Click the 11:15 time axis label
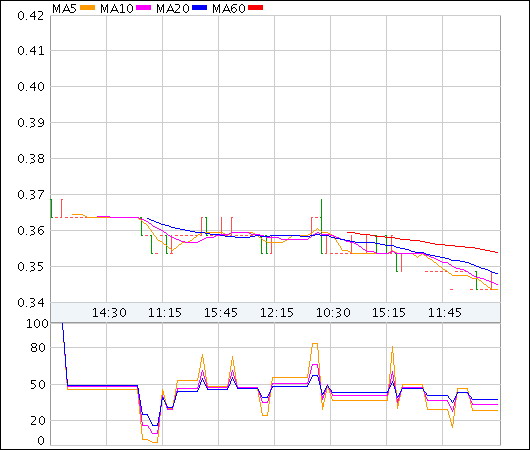530x450 pixels. 165,312
